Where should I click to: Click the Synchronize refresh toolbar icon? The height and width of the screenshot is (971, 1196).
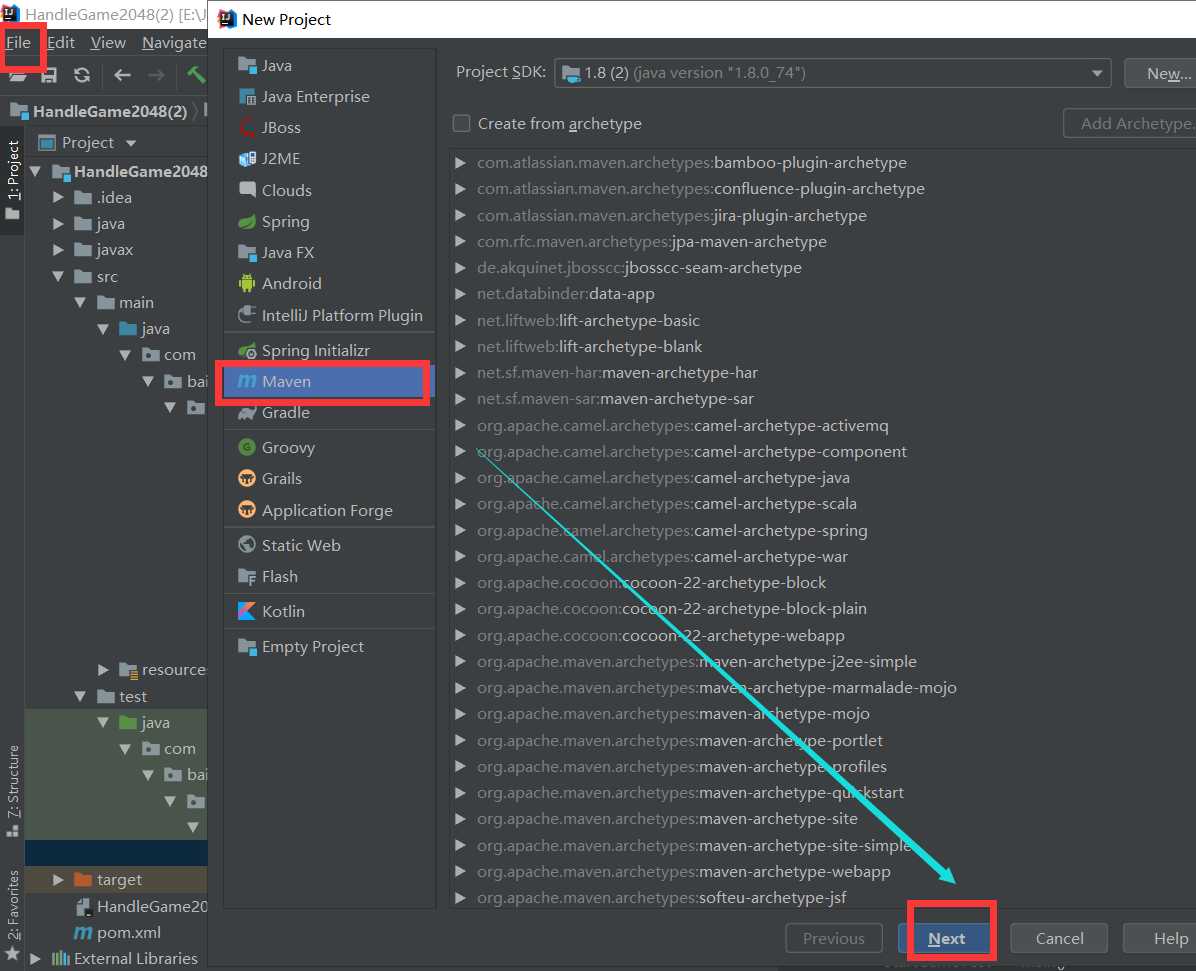(x=82, y=75)
